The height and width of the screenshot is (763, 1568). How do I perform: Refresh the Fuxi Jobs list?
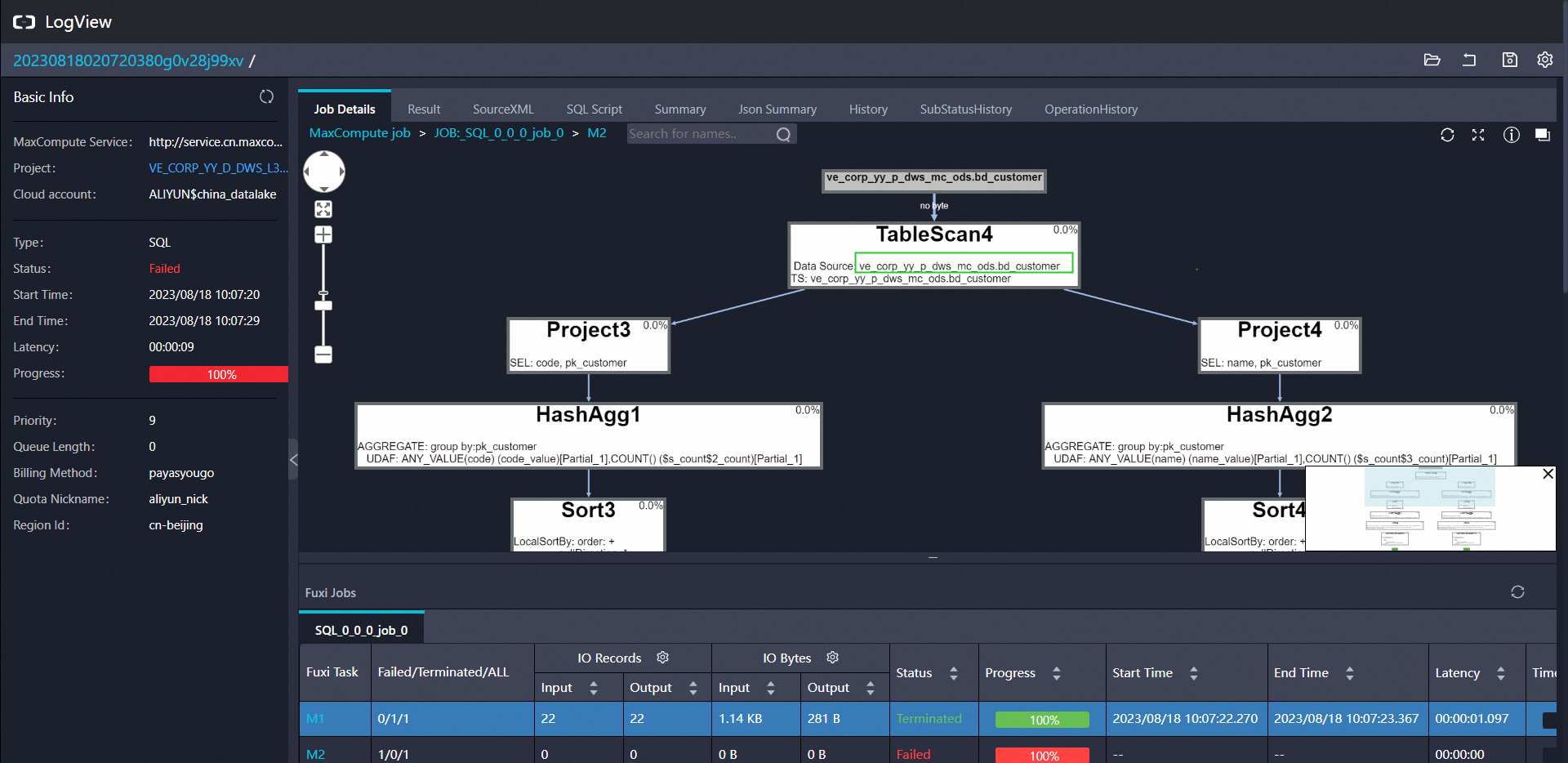point(1517,592)
